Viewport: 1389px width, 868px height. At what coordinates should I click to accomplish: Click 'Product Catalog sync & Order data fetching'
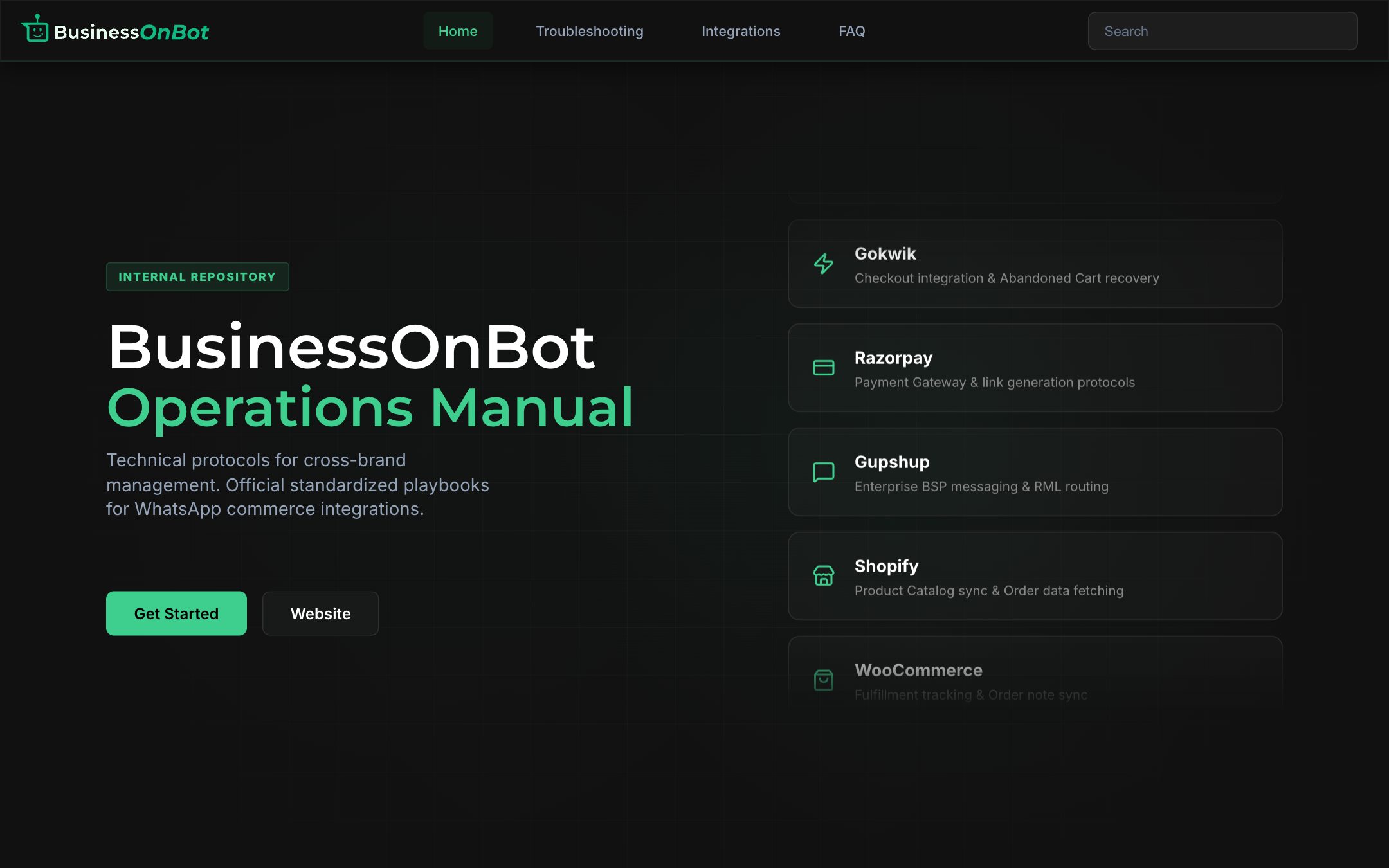[x=989, y=591]
